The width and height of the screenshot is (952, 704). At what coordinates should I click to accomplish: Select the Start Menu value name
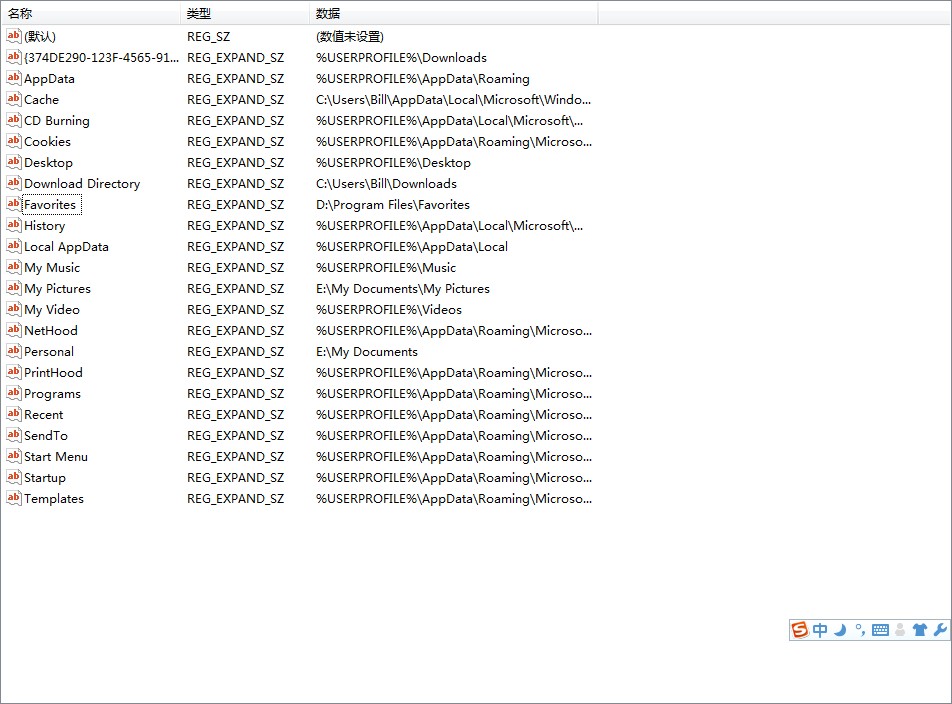click(x=56, y=456)
